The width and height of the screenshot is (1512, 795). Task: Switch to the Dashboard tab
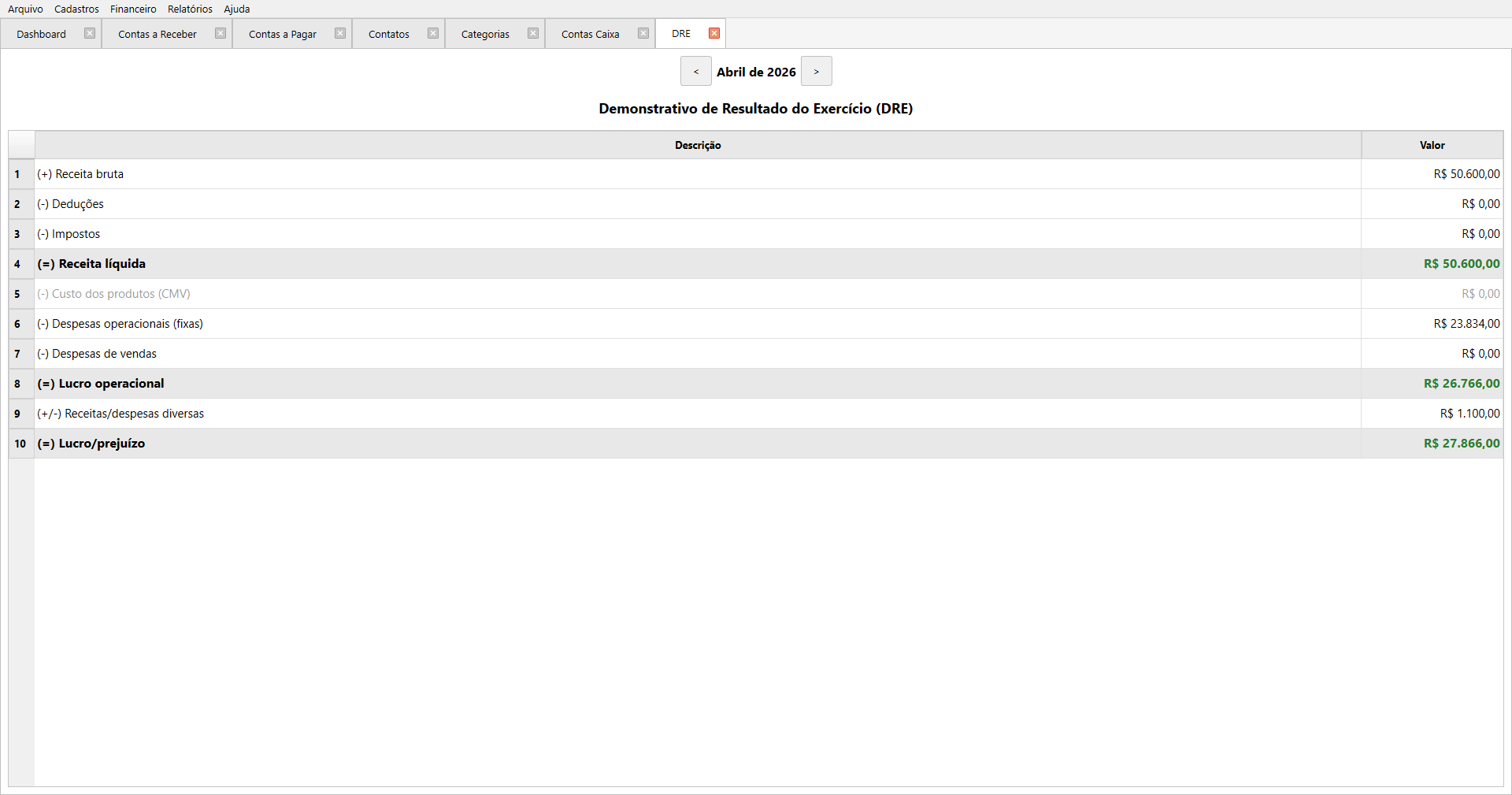tap(42, 35)
